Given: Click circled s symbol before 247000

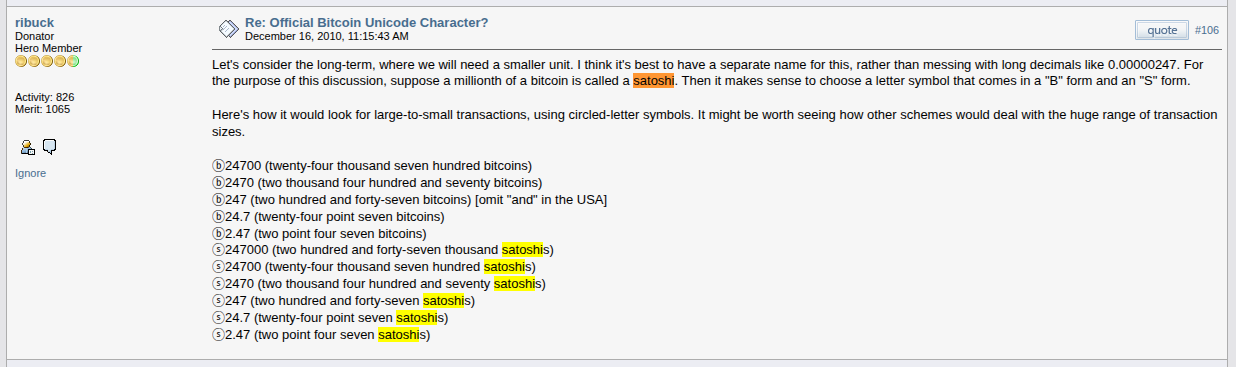Looking at the screenshot, I should 219,250.
